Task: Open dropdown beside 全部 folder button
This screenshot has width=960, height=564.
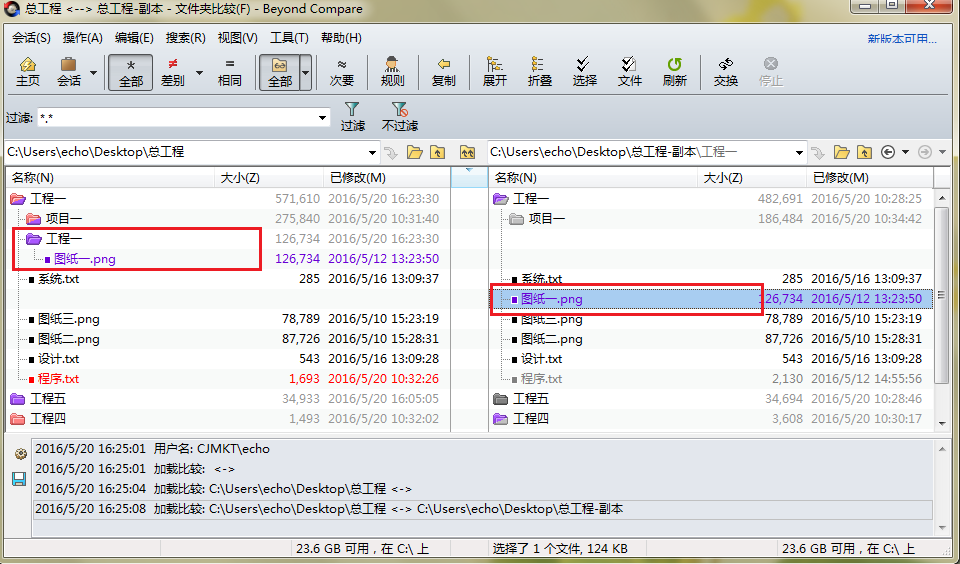Action: [306, 73]
